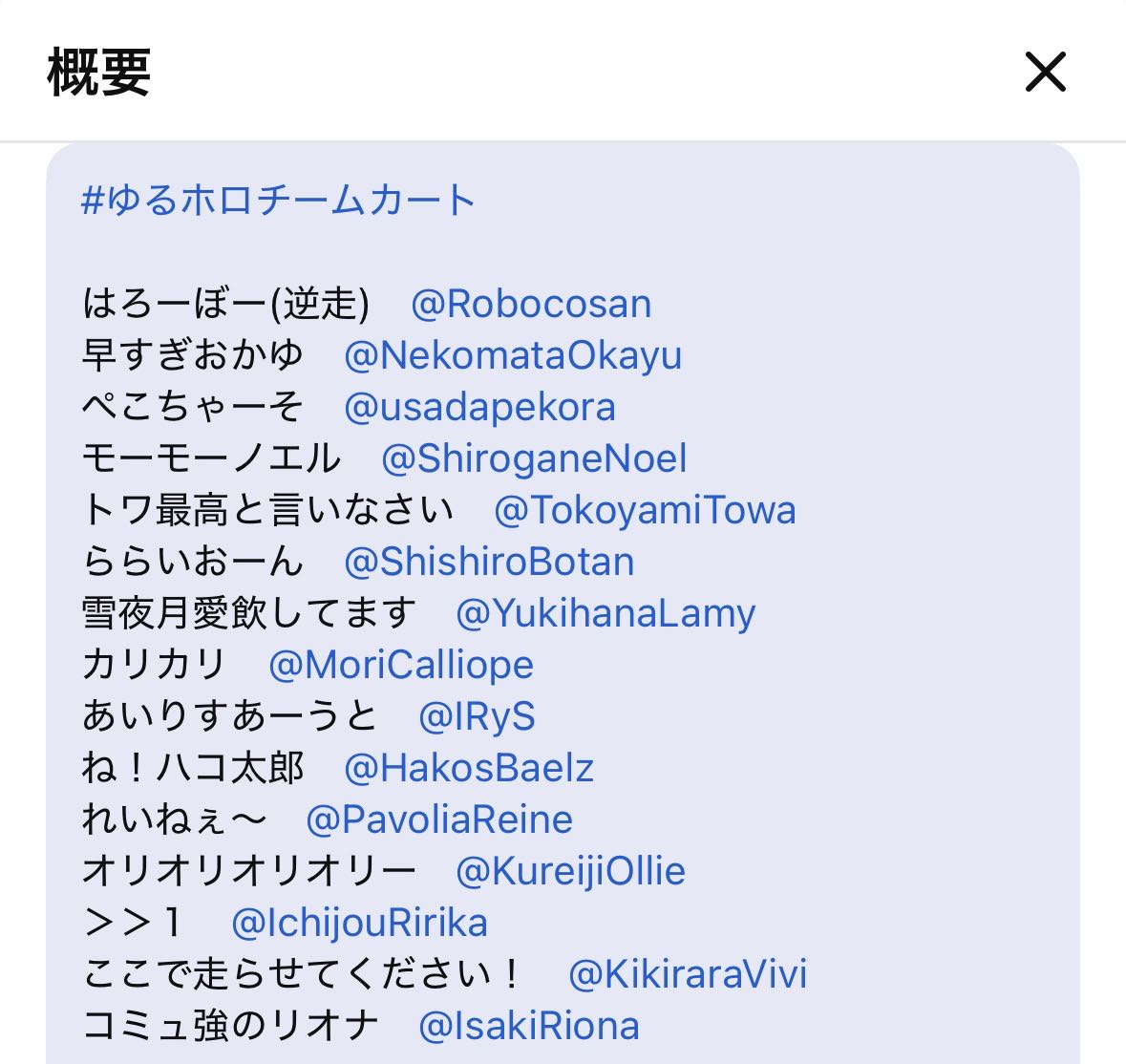
Task: Visit the @KureijiOllie profile link
Action: (x=570, y=871)
